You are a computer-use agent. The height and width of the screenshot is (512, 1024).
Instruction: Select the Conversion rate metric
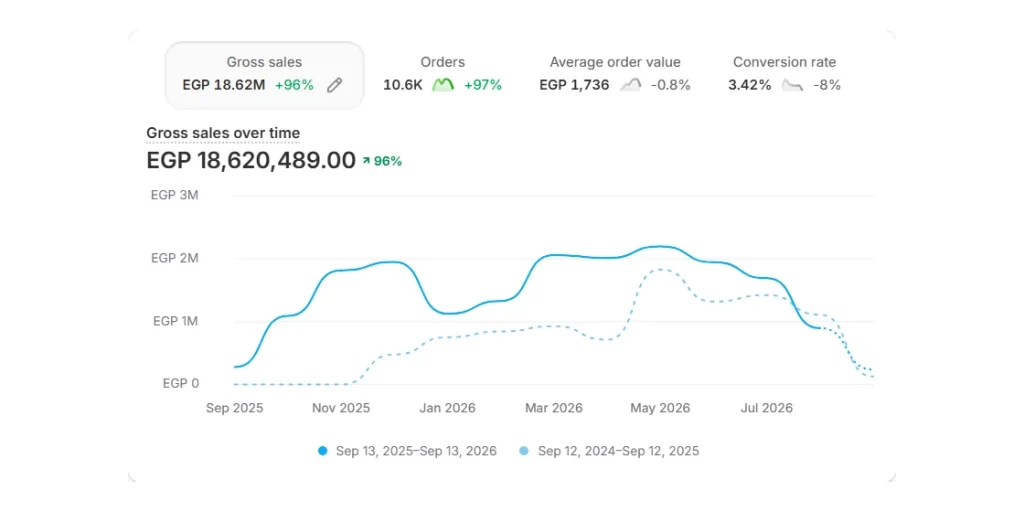pyautogui.click(x=784, y=74)
